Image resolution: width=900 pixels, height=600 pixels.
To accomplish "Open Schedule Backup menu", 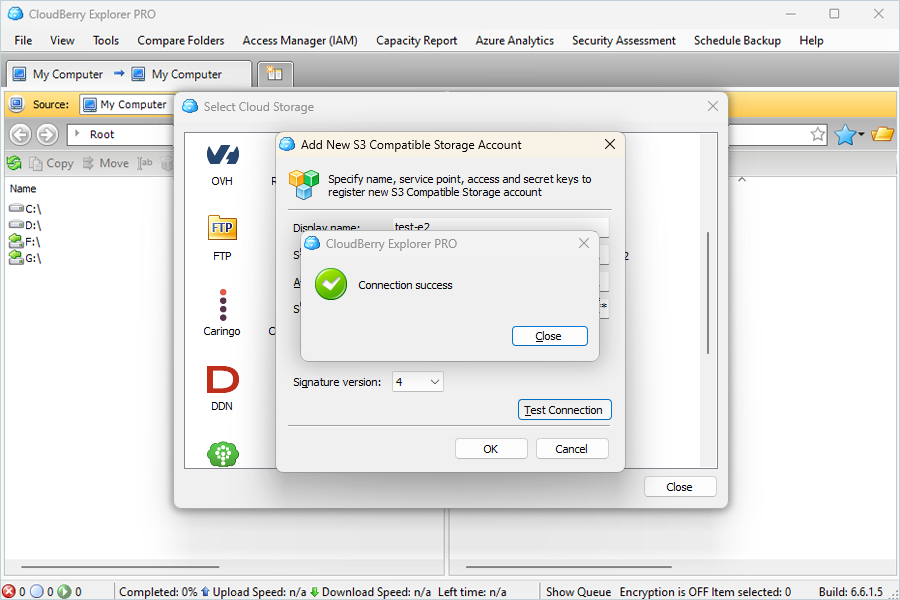I will tap(738, 41).
